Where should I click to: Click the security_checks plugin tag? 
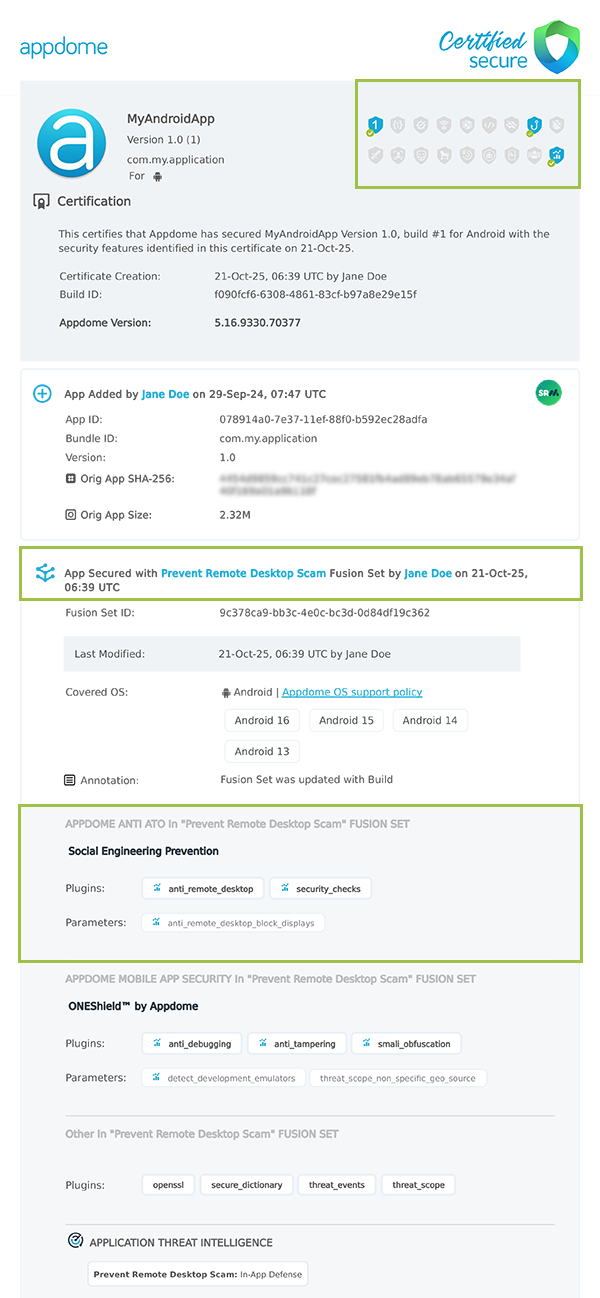click(321, 888)
